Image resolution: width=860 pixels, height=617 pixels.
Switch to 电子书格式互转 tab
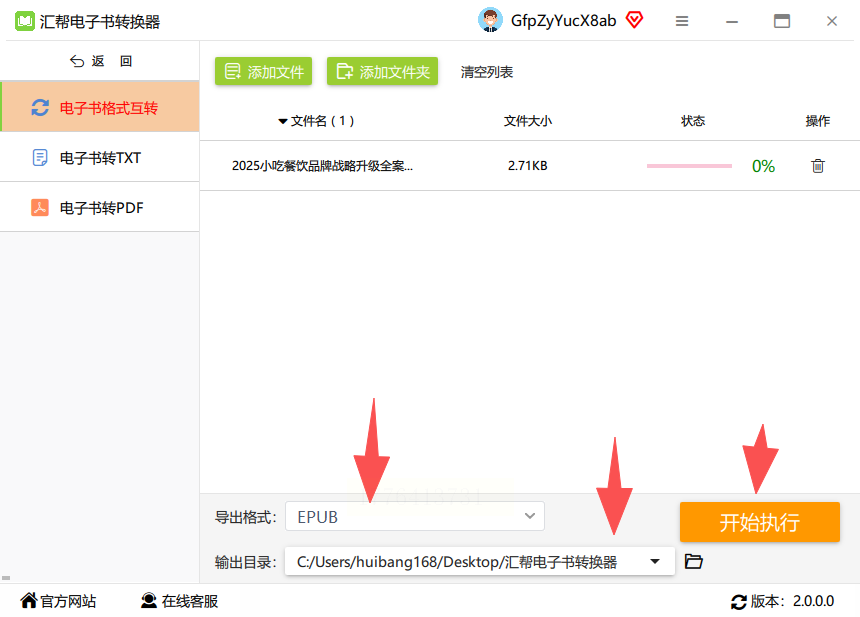pyautogui.click(x=100, y=107)
